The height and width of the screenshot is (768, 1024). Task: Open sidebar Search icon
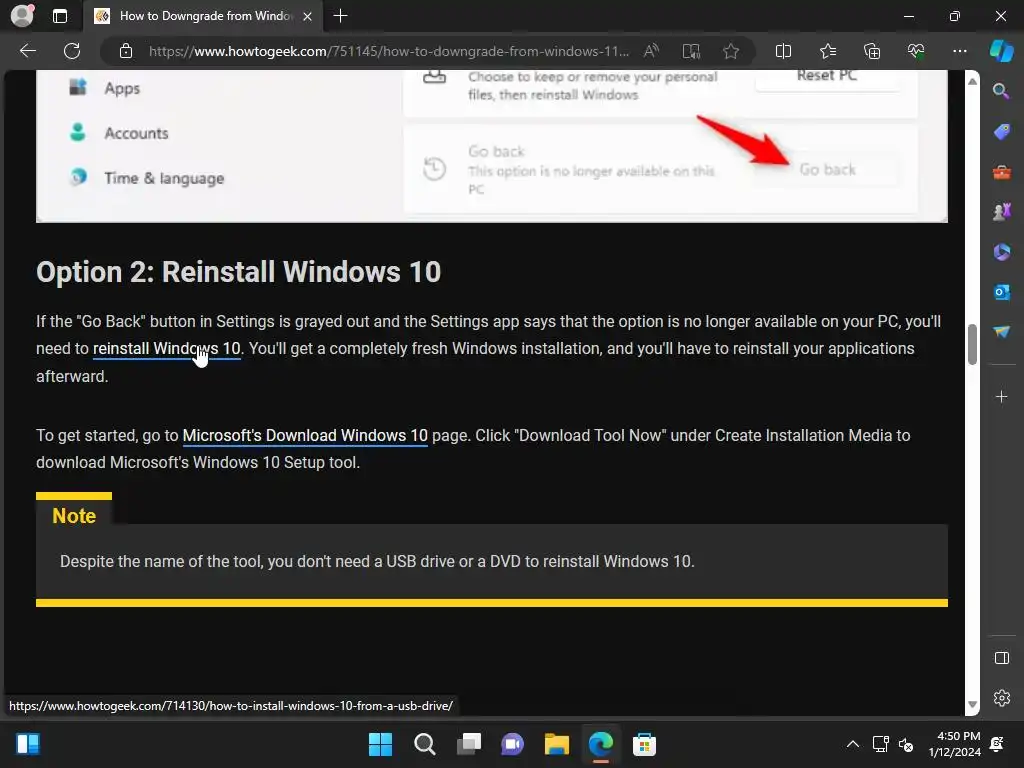pos(1001,91)
